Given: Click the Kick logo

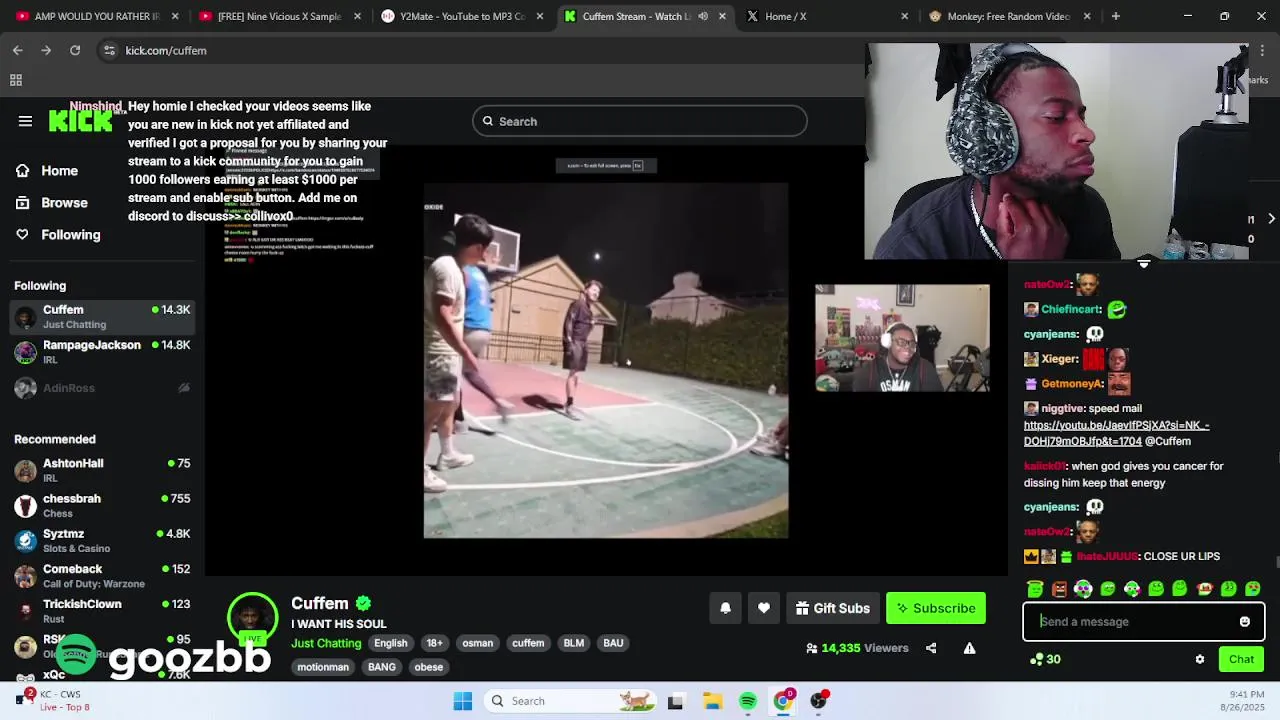Looking at the screenshot, I should coord(81,121).
